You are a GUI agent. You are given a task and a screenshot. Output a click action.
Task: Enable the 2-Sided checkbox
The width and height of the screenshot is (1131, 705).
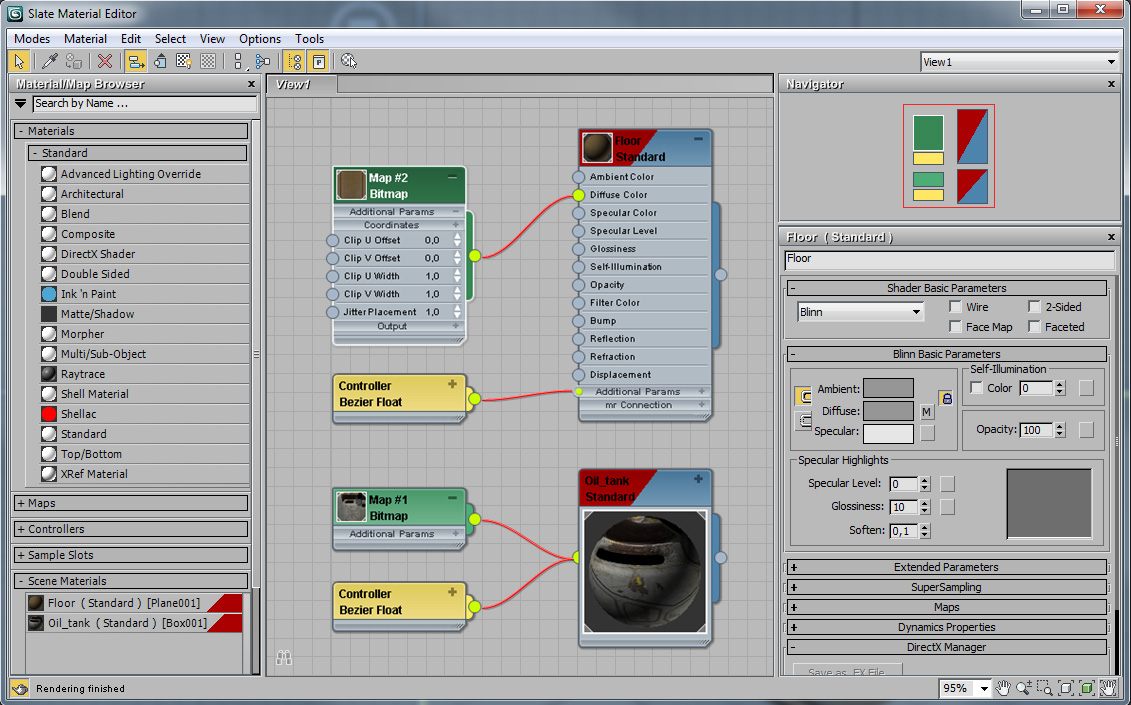click(1035, 307)
